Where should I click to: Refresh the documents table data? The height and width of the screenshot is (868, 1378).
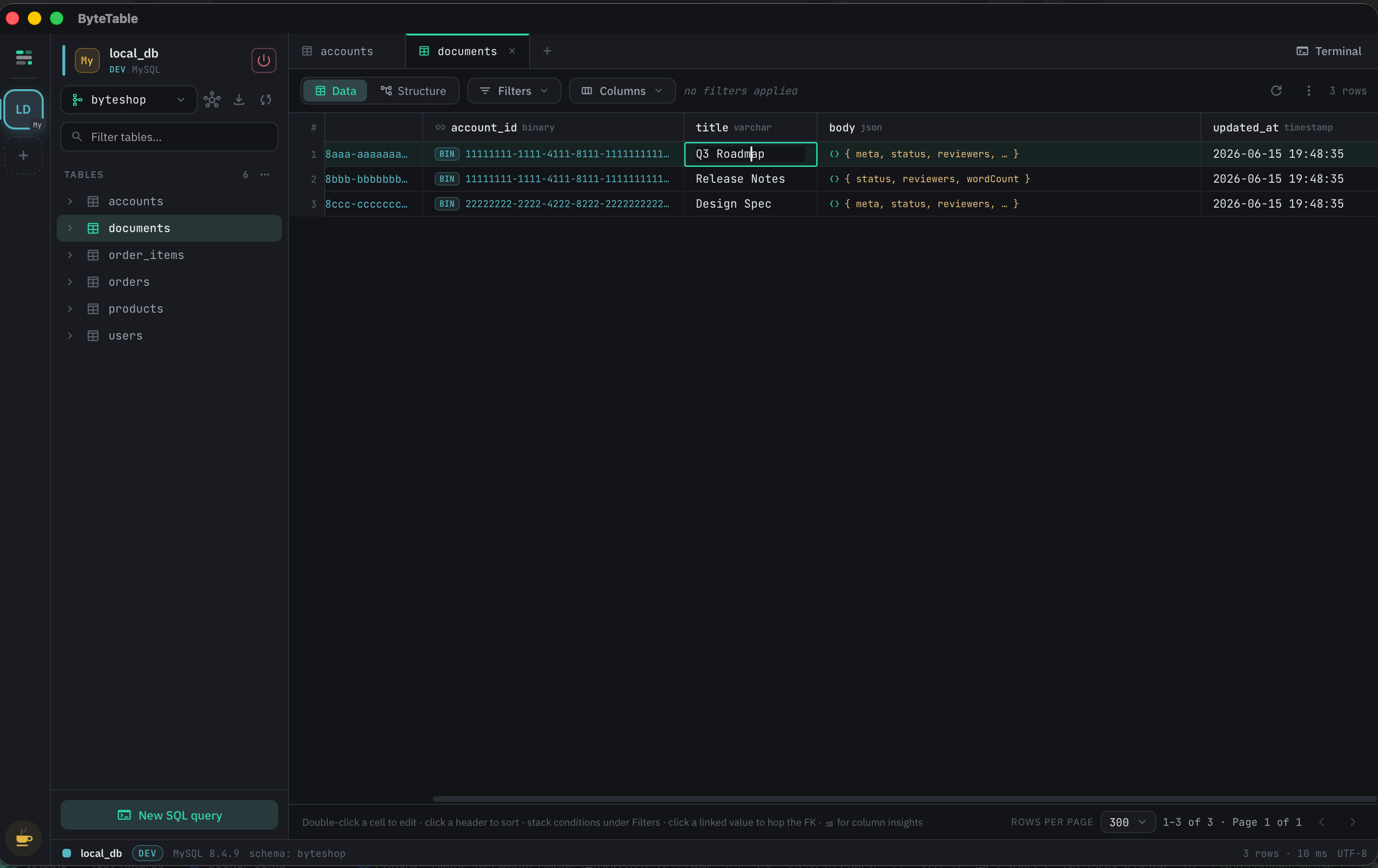coord(1276,91)
